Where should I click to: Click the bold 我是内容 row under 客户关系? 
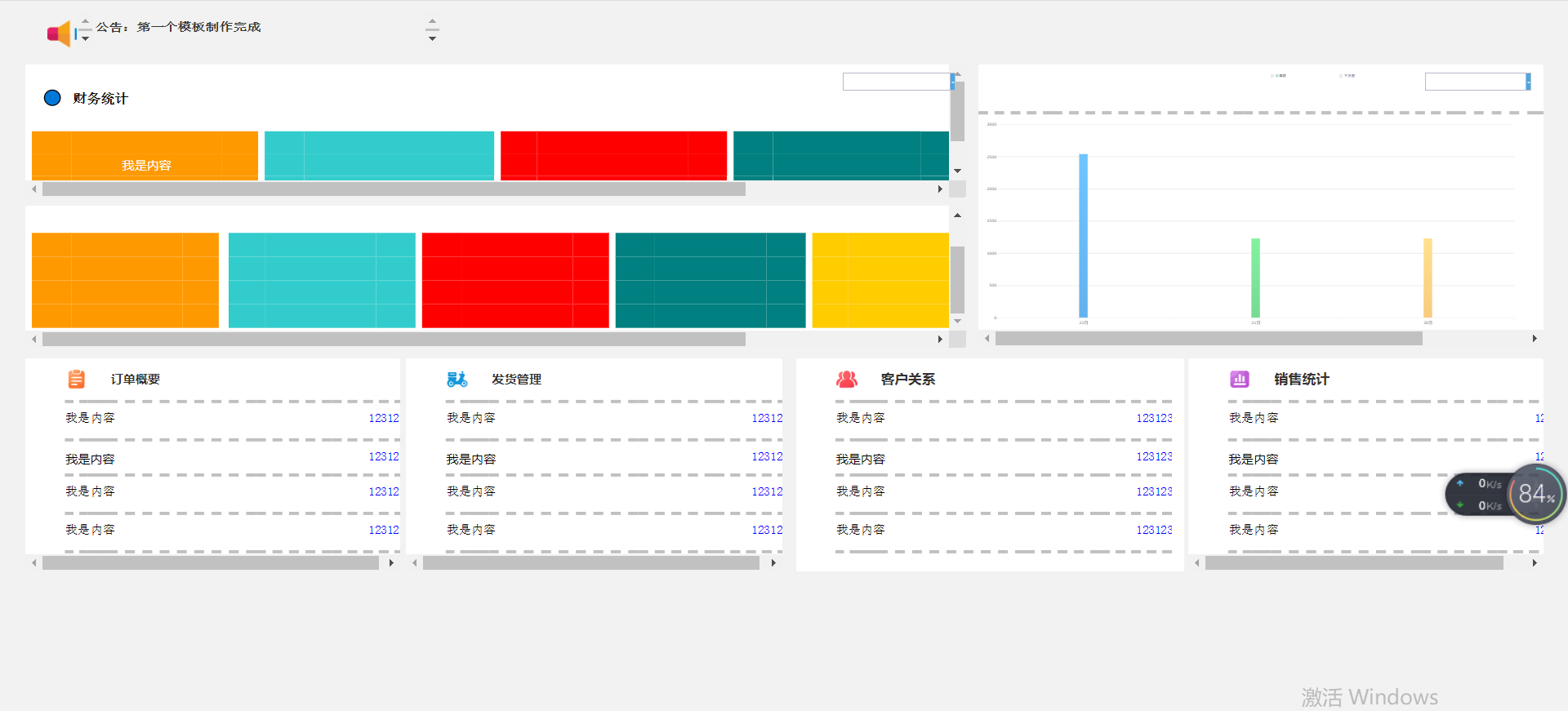click(x=861, y=459)
